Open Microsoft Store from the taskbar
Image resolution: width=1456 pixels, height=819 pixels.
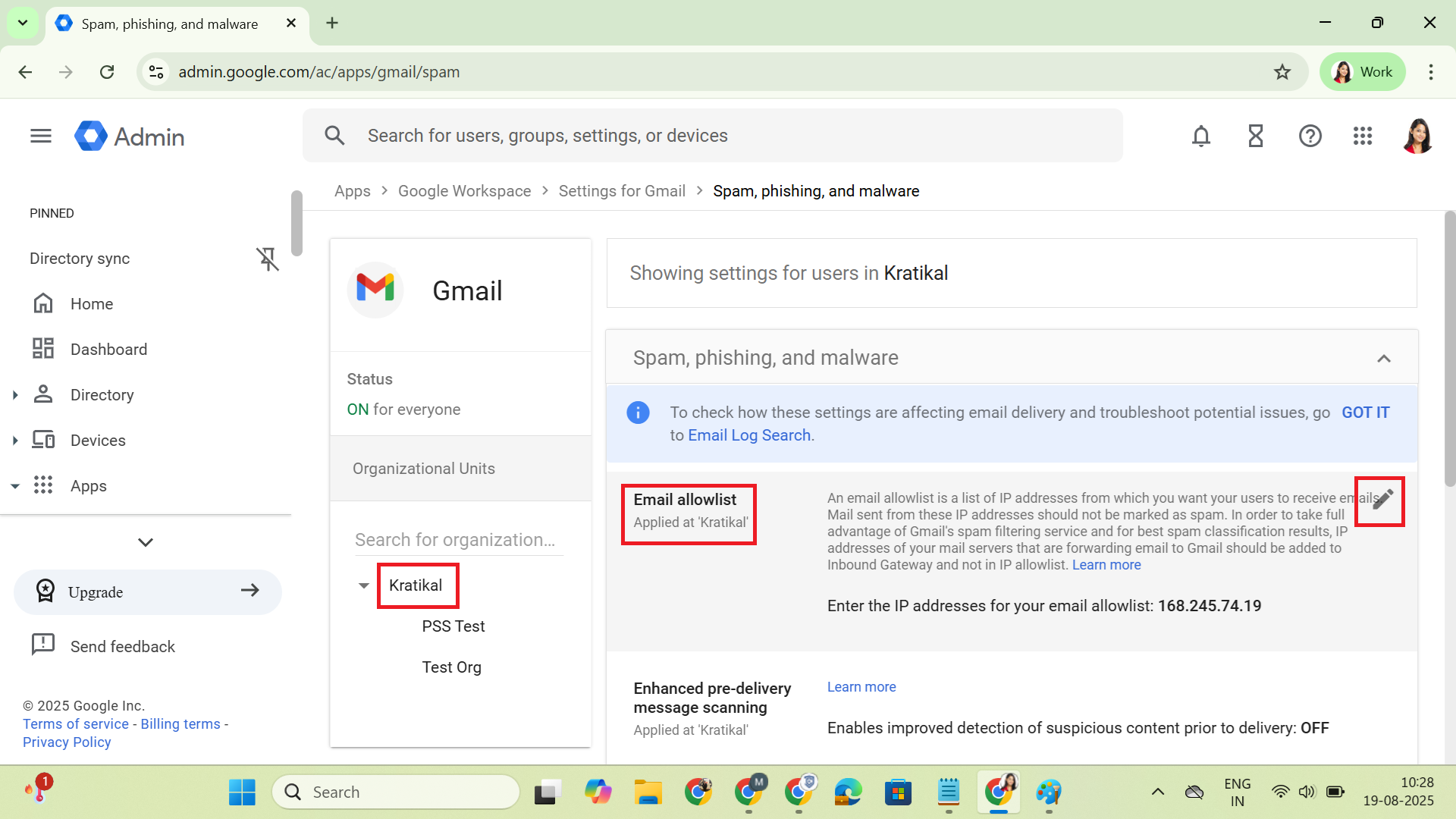coord(898,792)
